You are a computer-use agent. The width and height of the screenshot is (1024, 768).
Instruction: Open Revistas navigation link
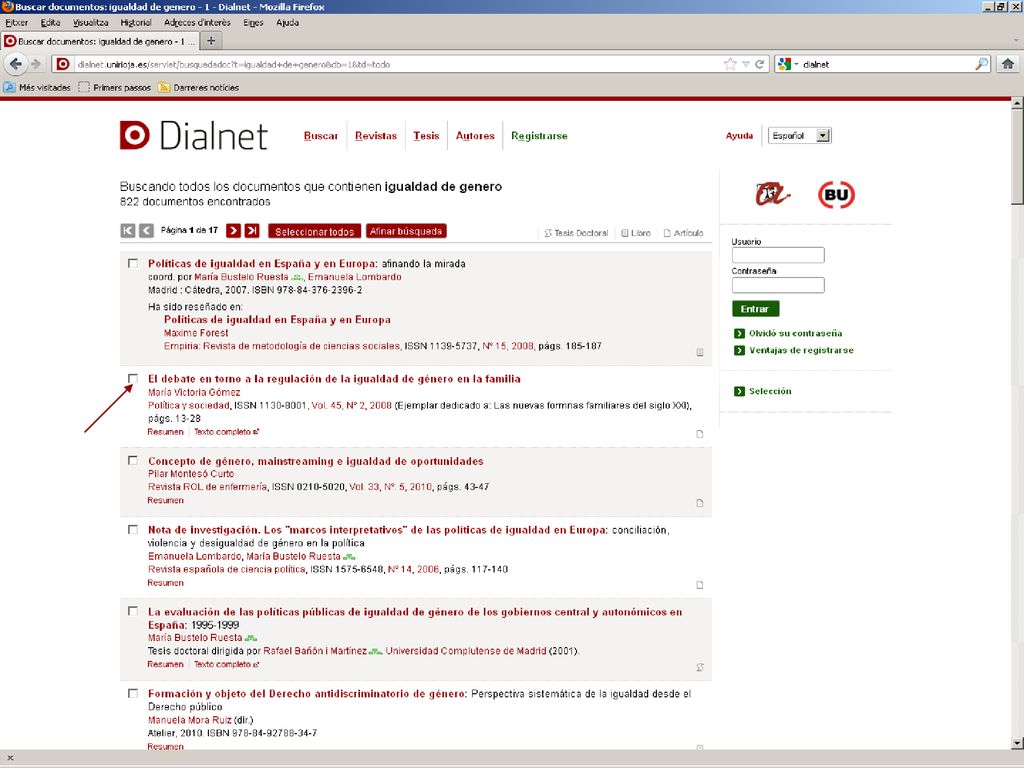376,136
